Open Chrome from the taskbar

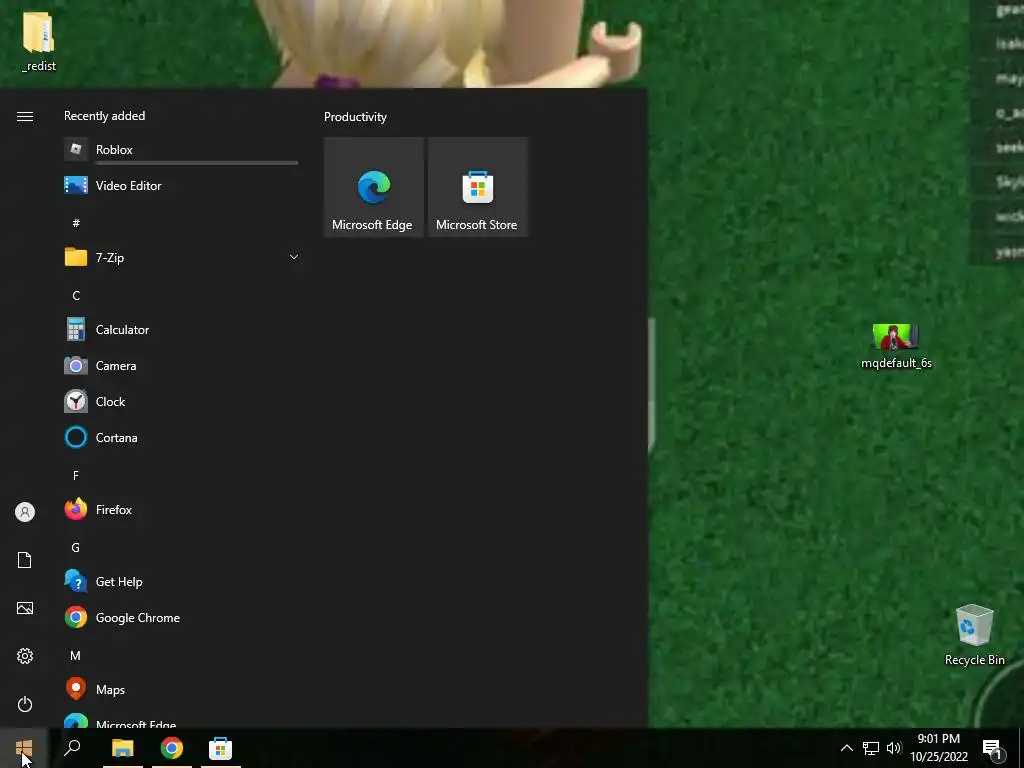tap(172, 748)
